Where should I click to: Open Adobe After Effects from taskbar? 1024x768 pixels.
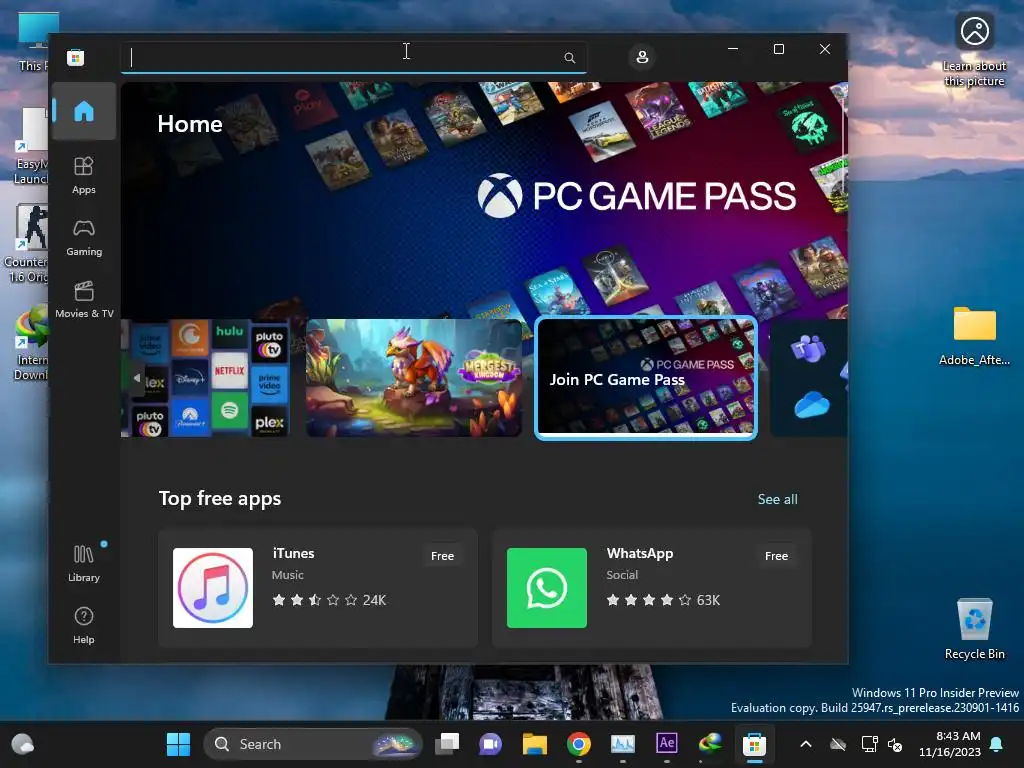[667, 743]
